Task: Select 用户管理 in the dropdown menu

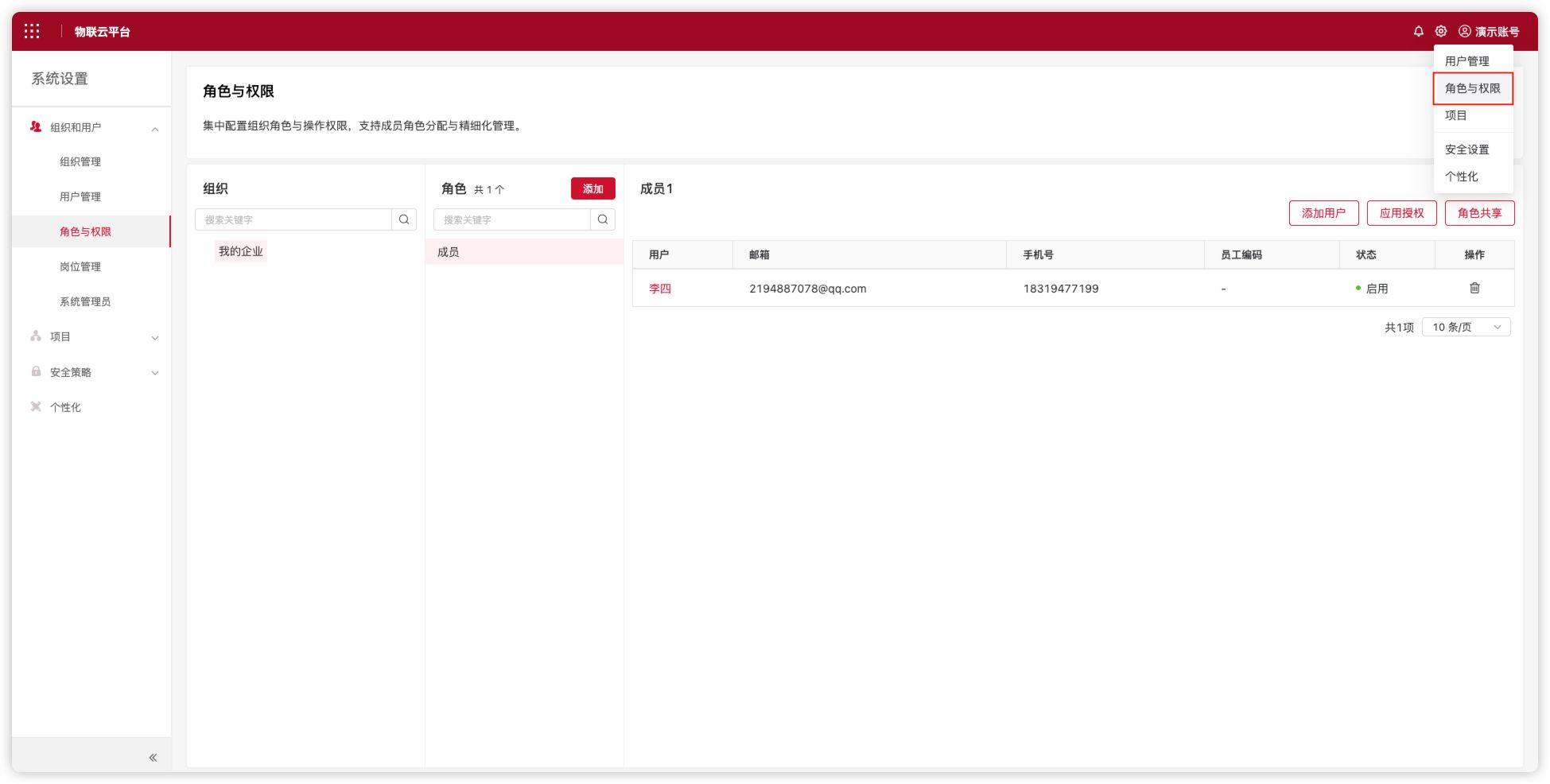Action: pos(1466,61)
